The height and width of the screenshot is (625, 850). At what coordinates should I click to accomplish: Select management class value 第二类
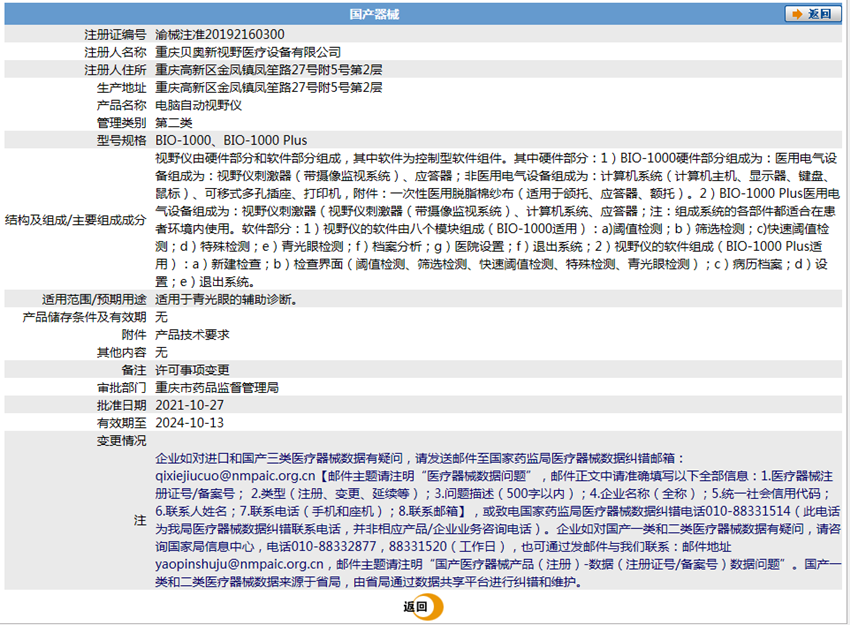(173, 123)
